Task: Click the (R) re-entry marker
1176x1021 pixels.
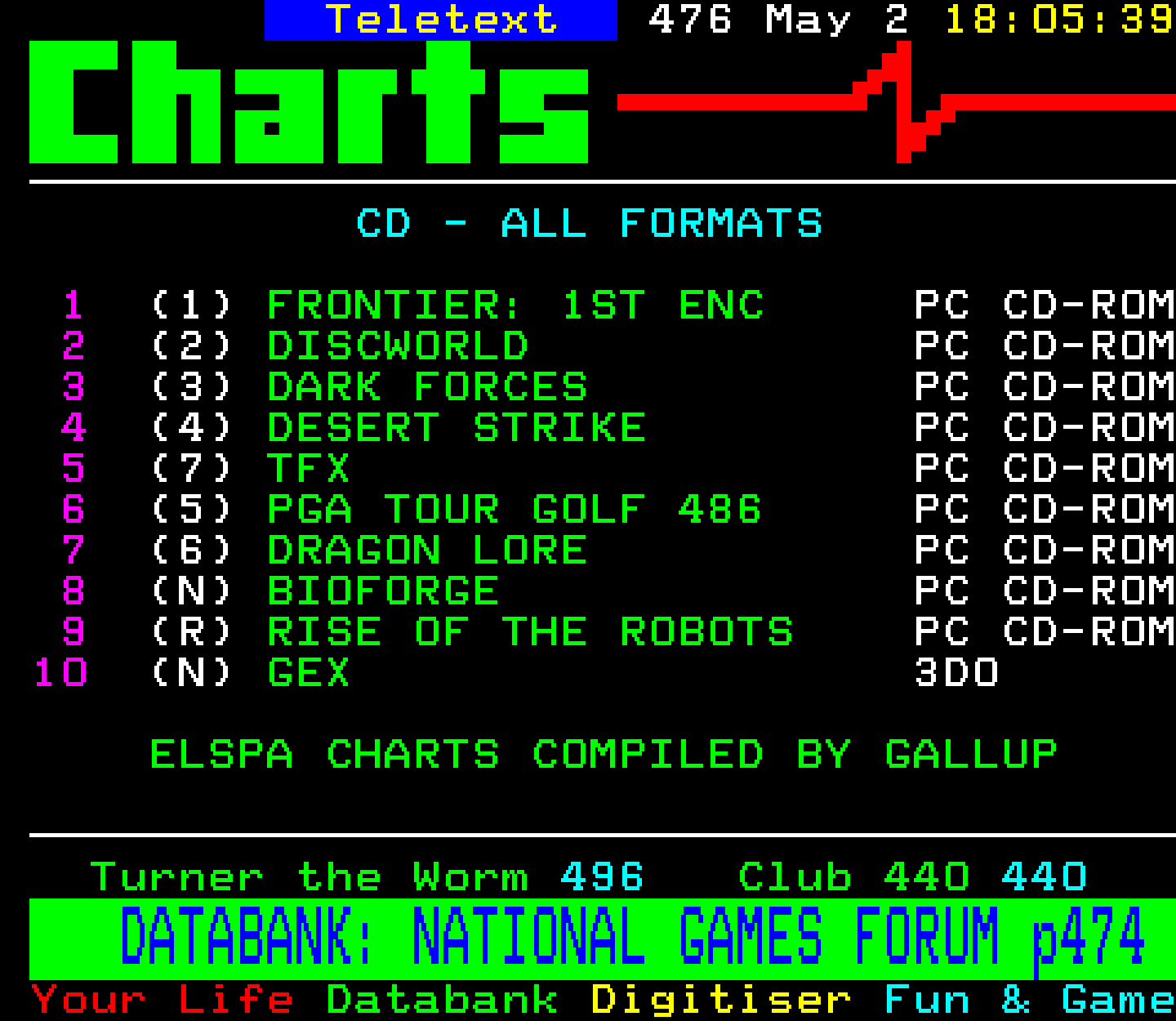Action: point(192,632)
